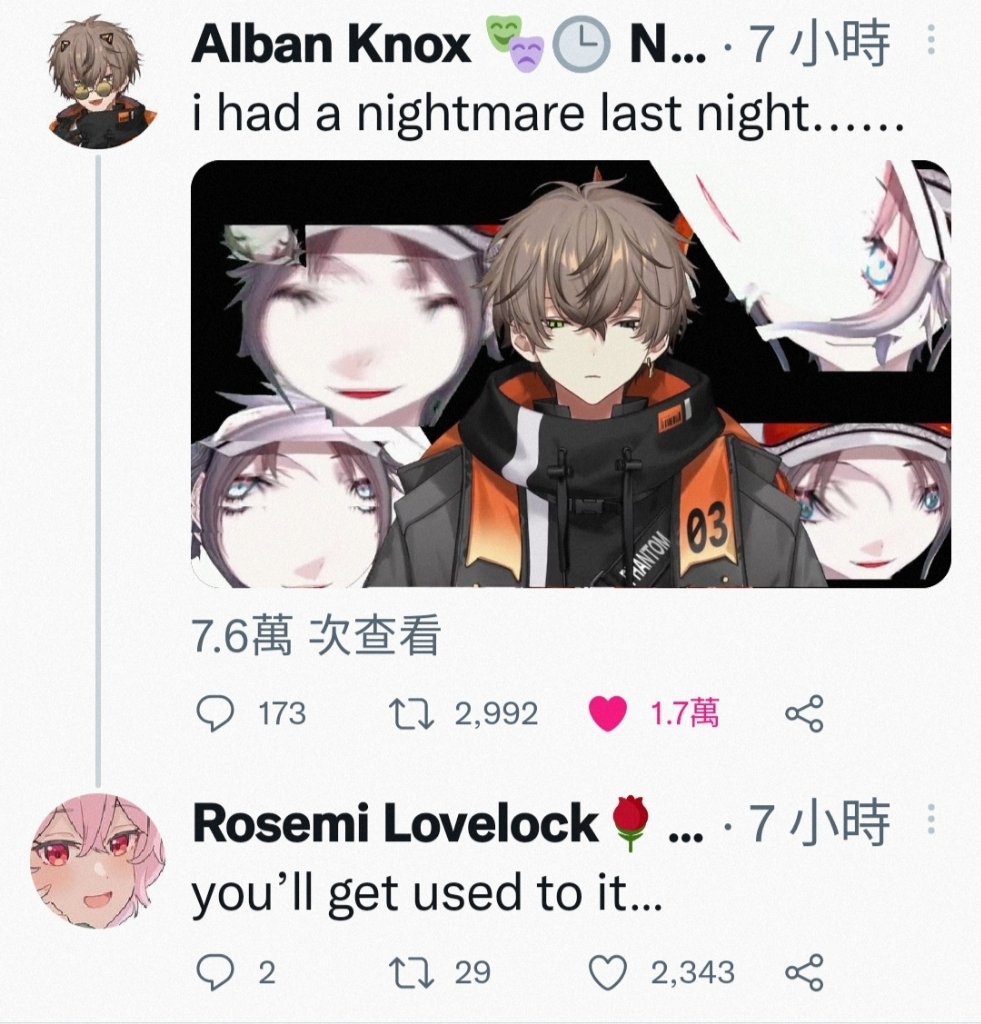Open the Rosemi Lovelock name link
This screenshot has height=1024, width=981.
[x=394, y=824]
